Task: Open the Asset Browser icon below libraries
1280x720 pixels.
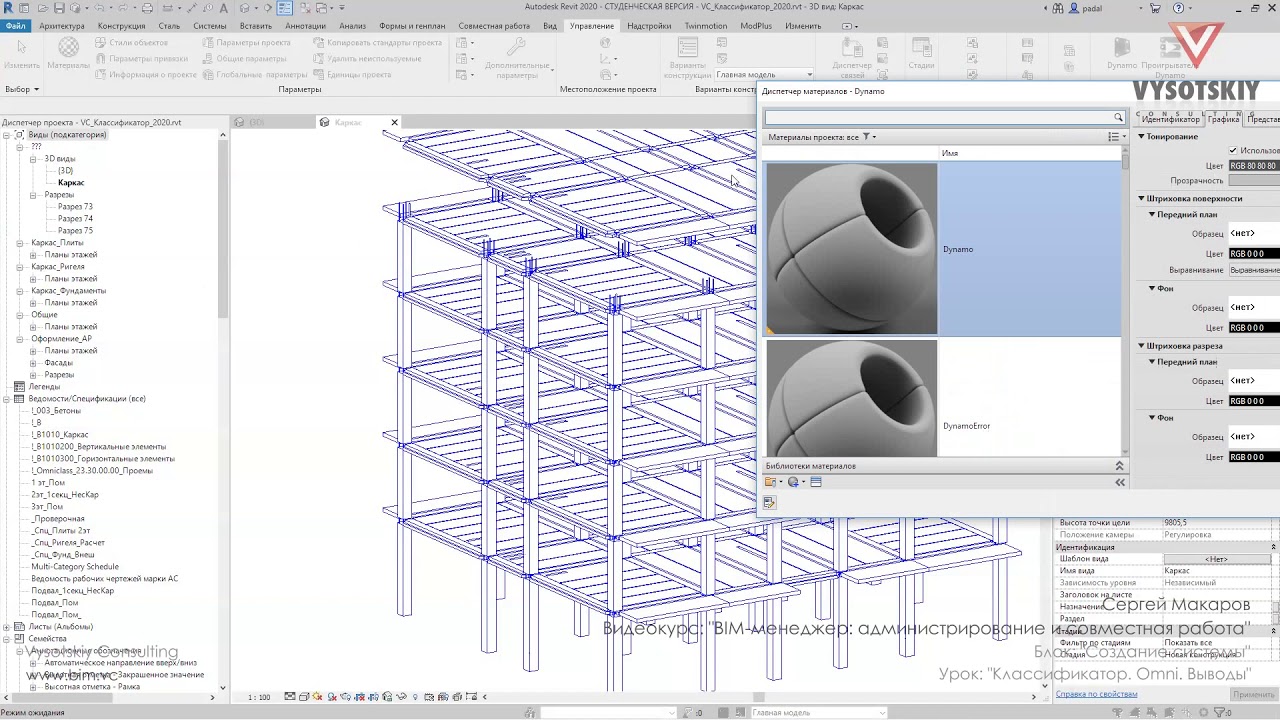Action: pyautogui.click(x=769, y=503)
